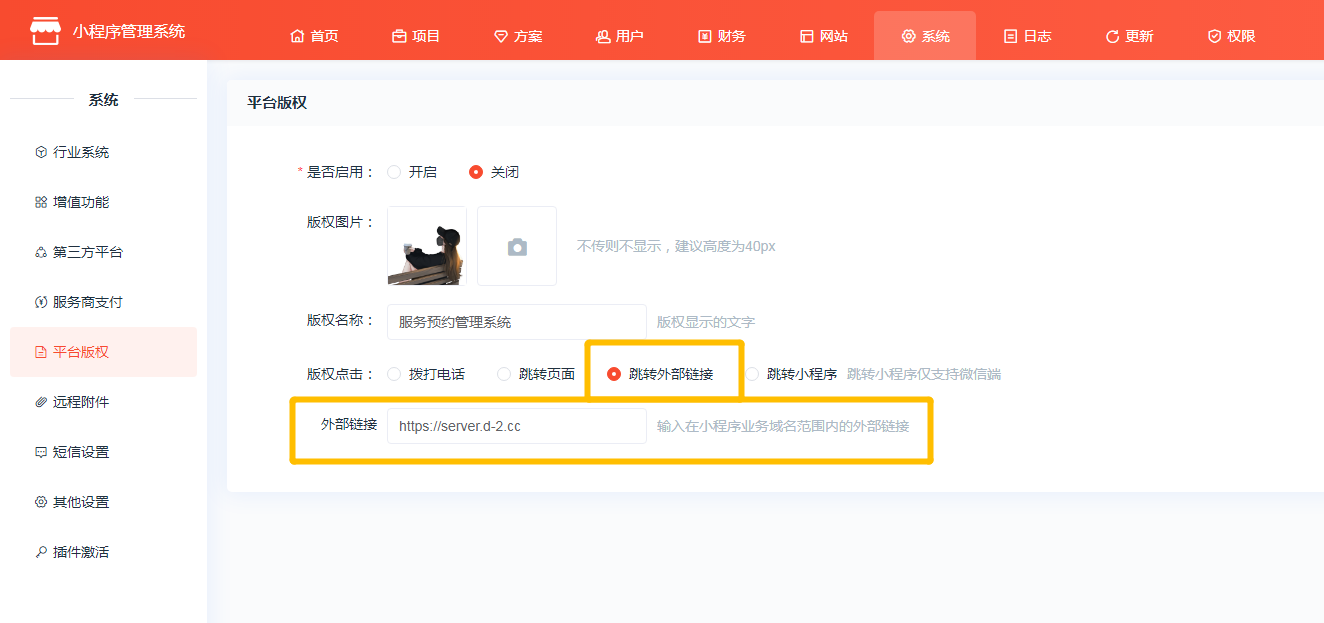
Task: Click the yen icon beside 财务
Action: (x=705, y=36)
